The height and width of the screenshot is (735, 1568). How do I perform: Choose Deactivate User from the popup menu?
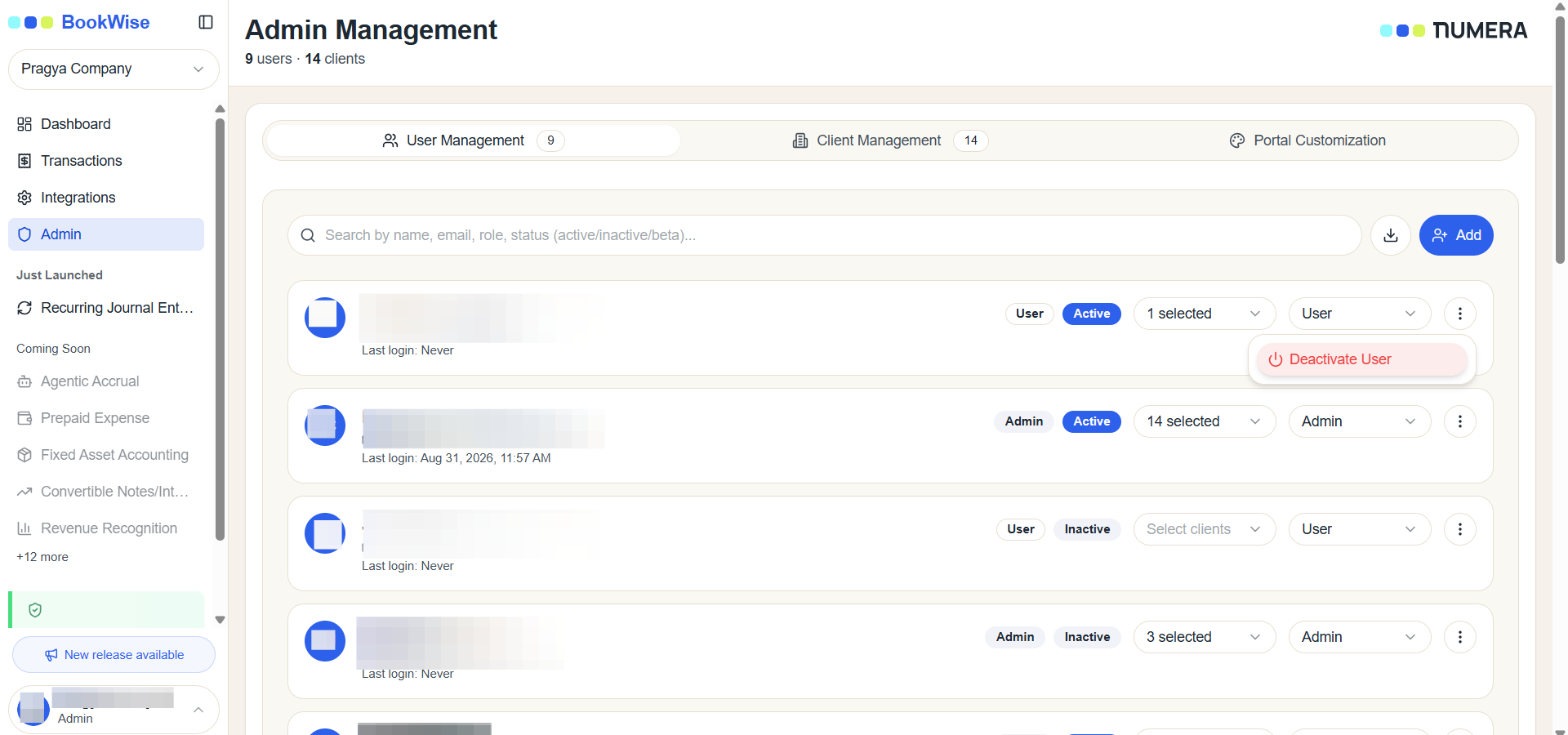1362,359
